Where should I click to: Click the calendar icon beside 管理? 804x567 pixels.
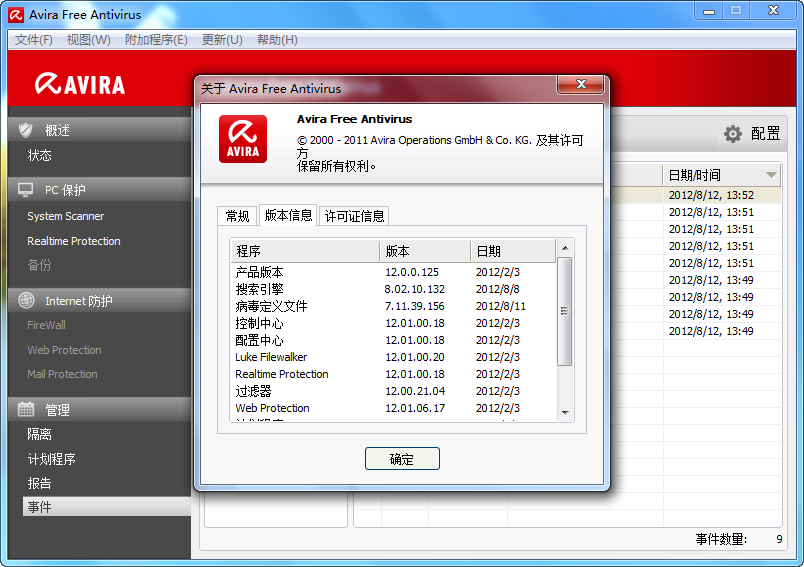(26, 410)
